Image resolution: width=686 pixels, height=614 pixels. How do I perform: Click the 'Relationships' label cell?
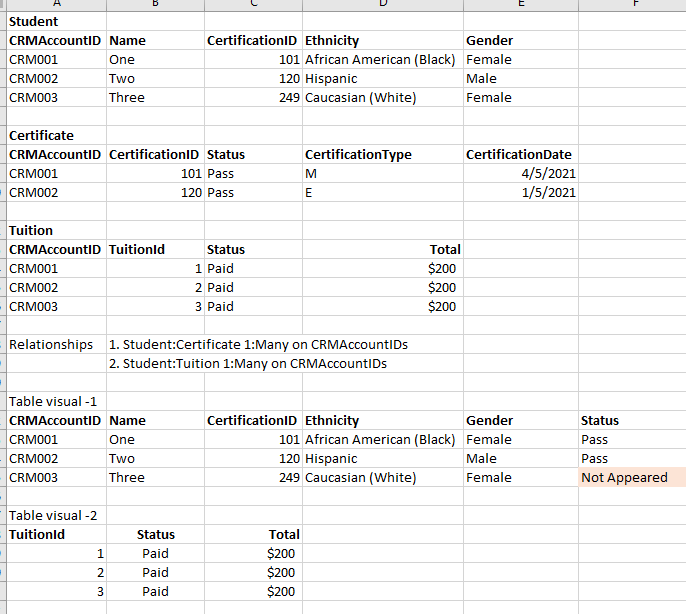click(56, 344)
